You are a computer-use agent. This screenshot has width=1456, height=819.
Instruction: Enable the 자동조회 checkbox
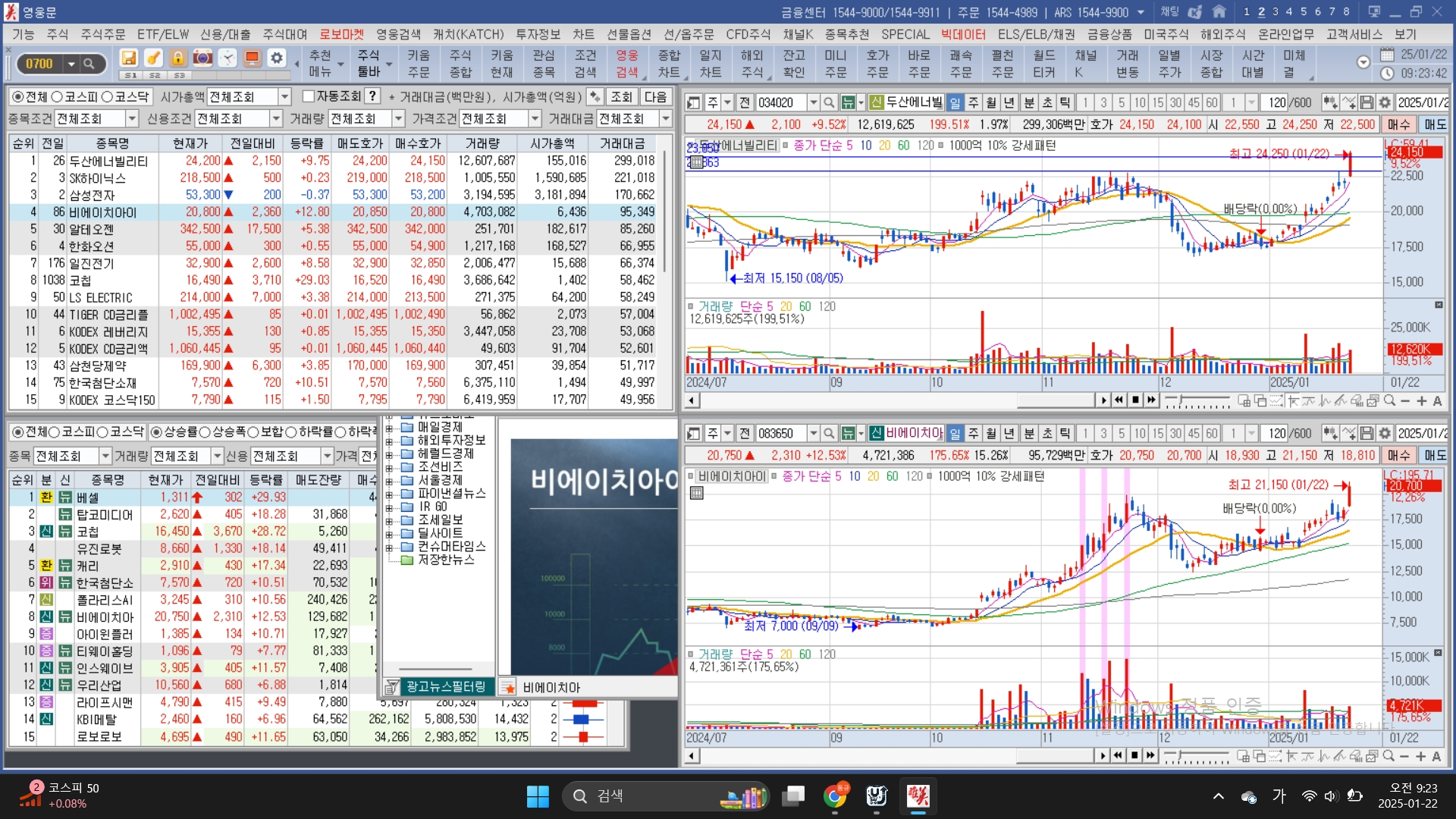pos(309,96)
